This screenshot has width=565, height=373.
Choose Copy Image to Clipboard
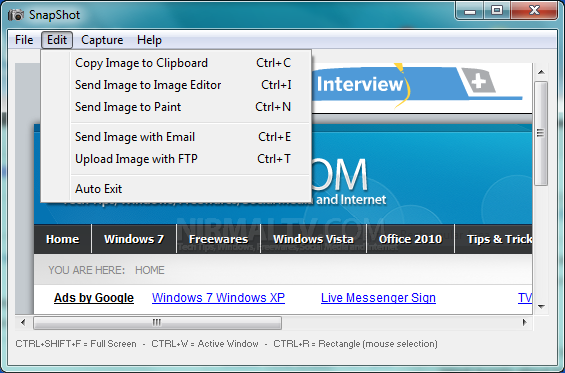(x=176, y=63)
